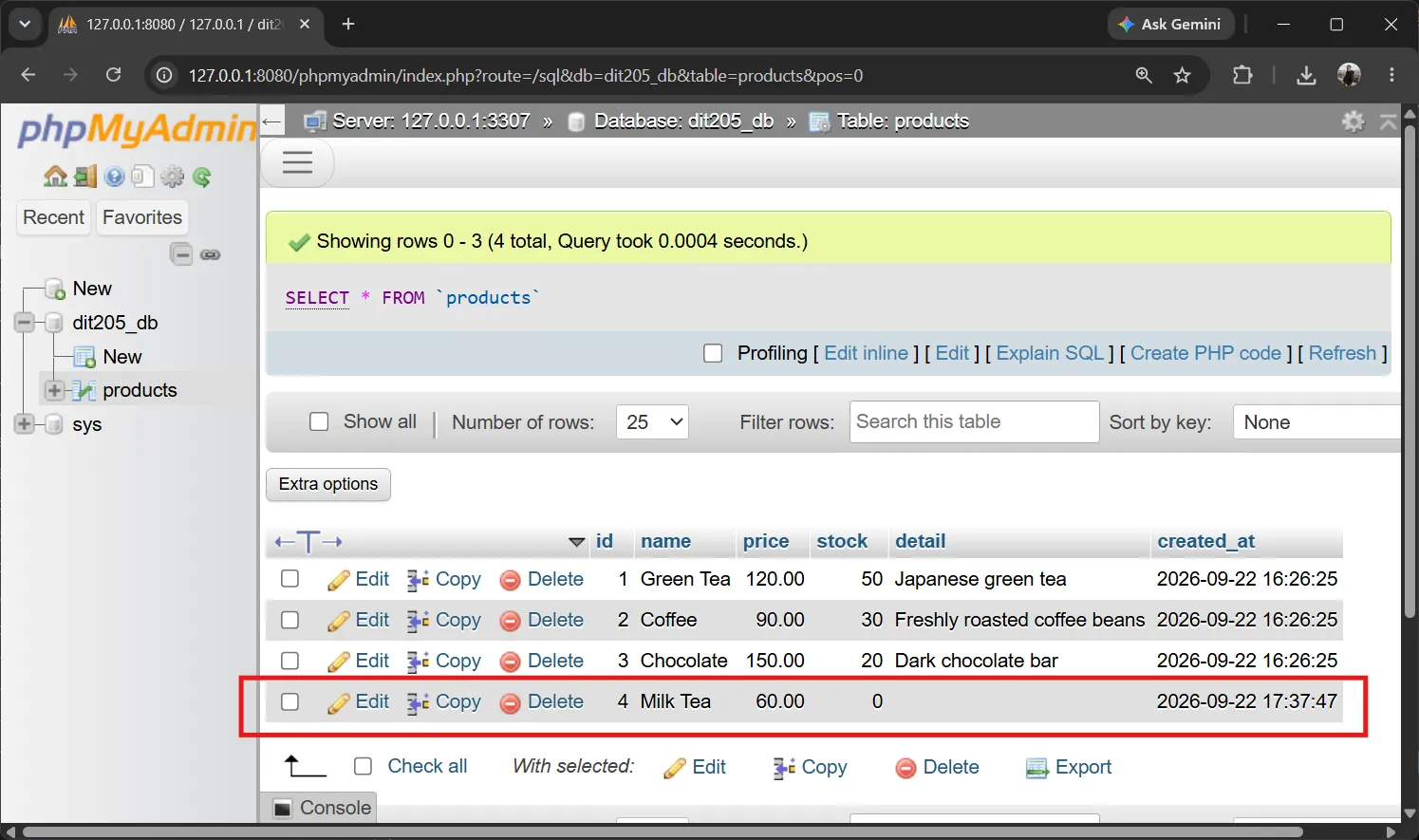
Task: Open Server: 127.0.0.1:3307 breadcrumb
Action: [x=431, y=121]
